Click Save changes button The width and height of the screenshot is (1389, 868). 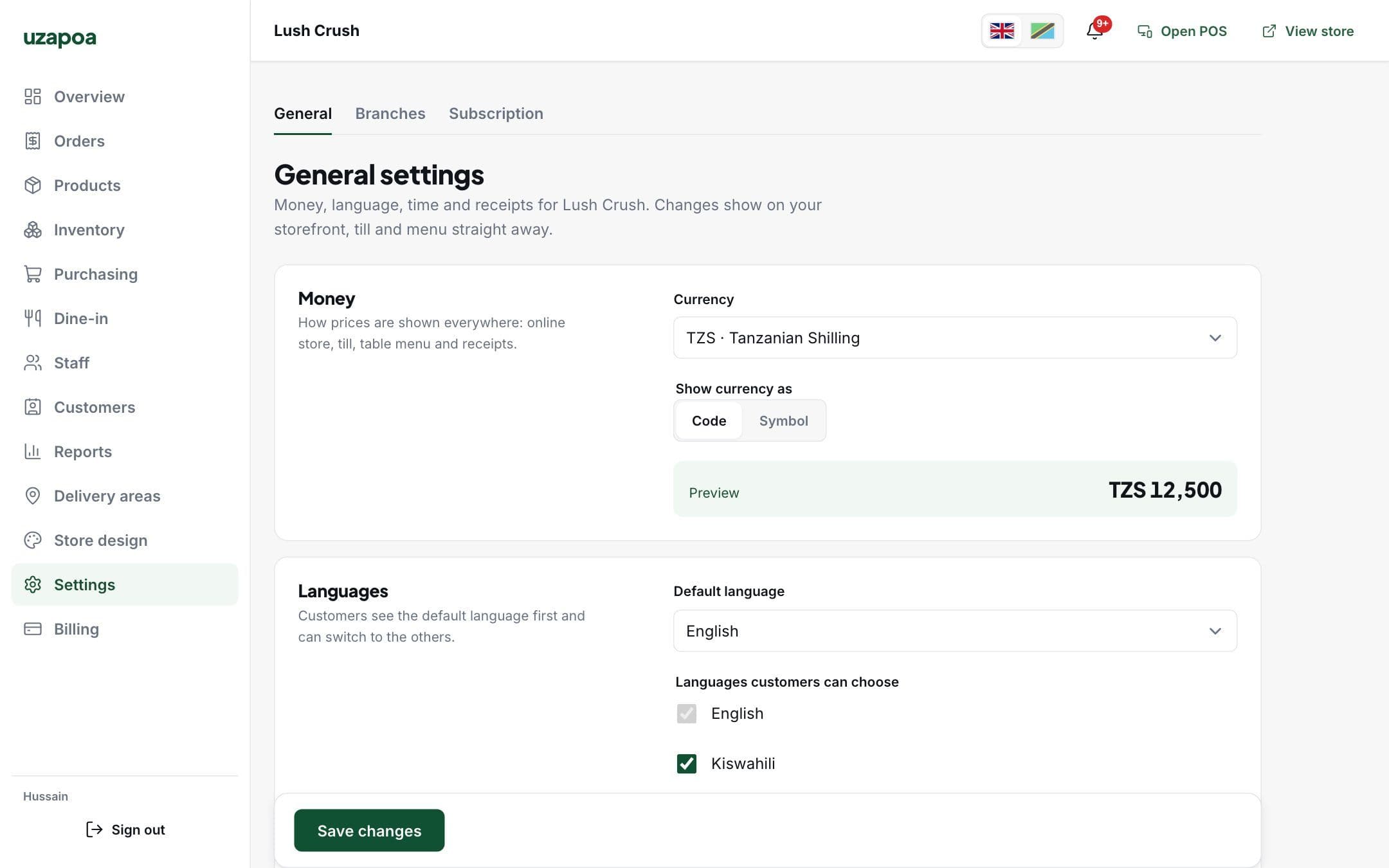[x=369, y=830]
